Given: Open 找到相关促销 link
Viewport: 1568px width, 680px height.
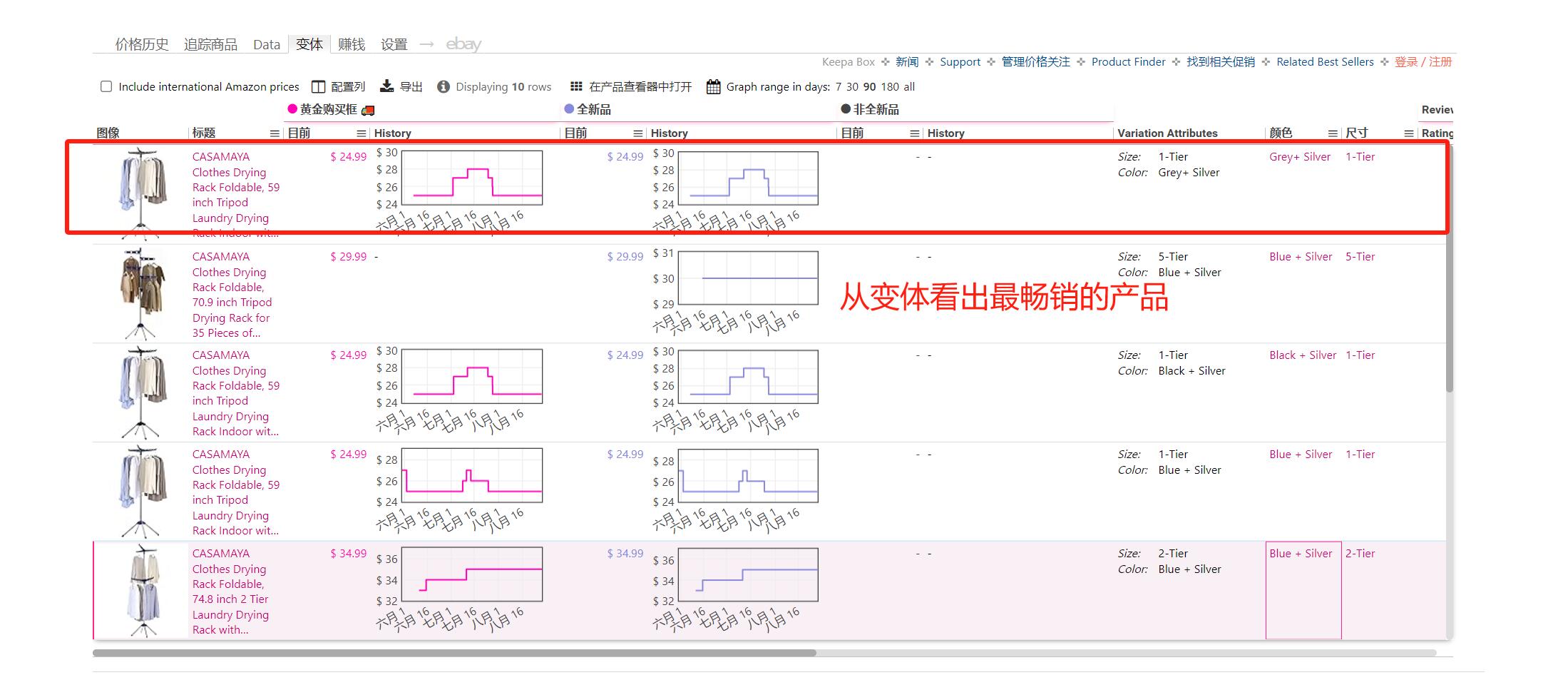Looking at the screenshot, I should pos(1221,62).
